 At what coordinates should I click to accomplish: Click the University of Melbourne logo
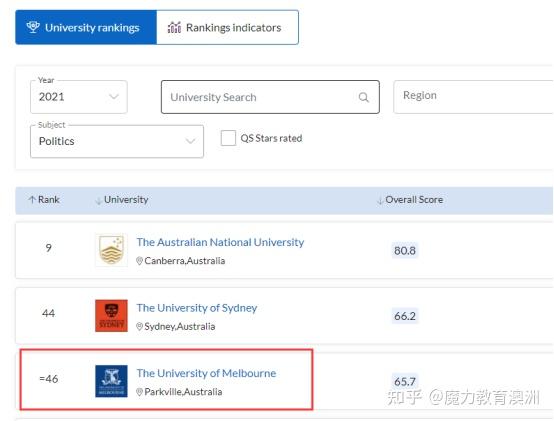[111, 381]
